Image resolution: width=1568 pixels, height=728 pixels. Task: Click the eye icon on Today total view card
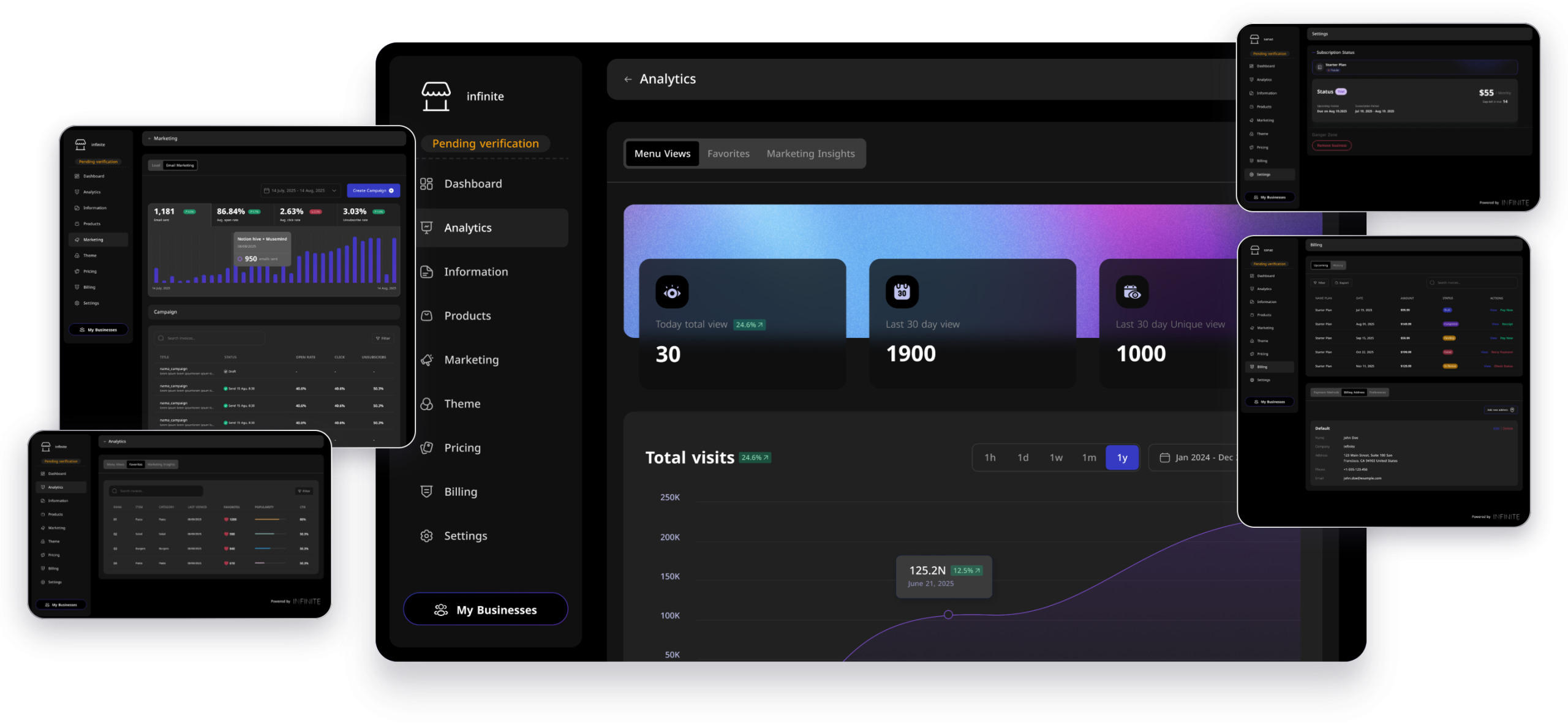672,292
